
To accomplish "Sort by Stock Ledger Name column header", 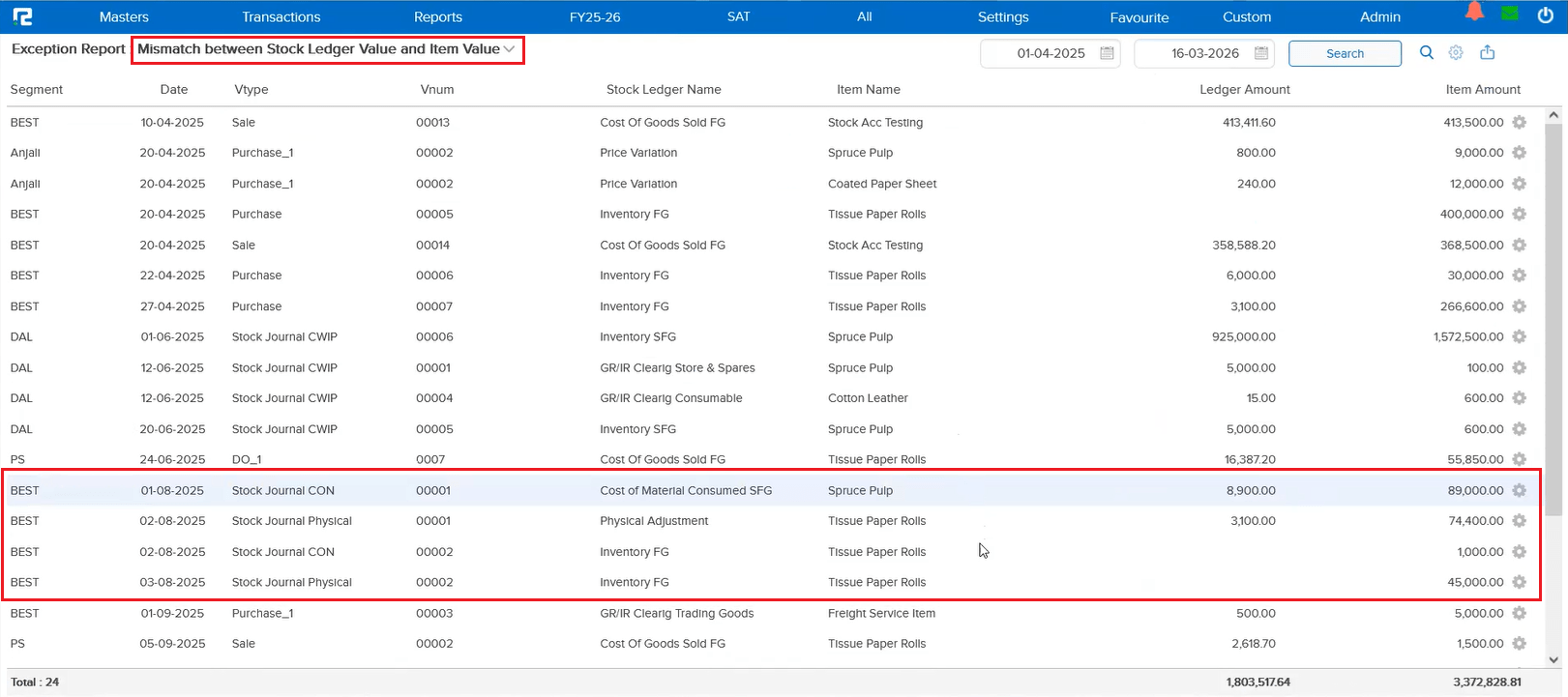I will pyautogui.click(x=664, y=90).
